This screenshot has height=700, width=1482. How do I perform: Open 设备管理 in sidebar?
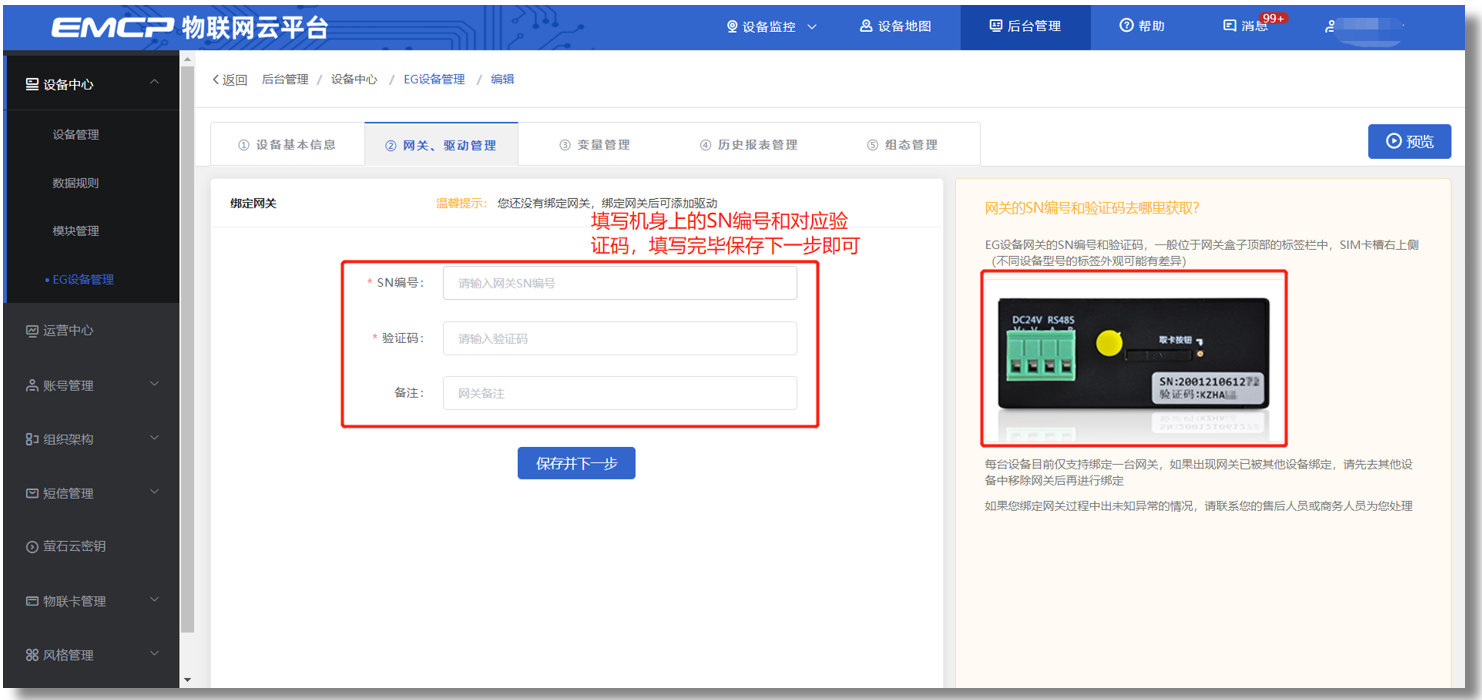(x=76, y=135)
